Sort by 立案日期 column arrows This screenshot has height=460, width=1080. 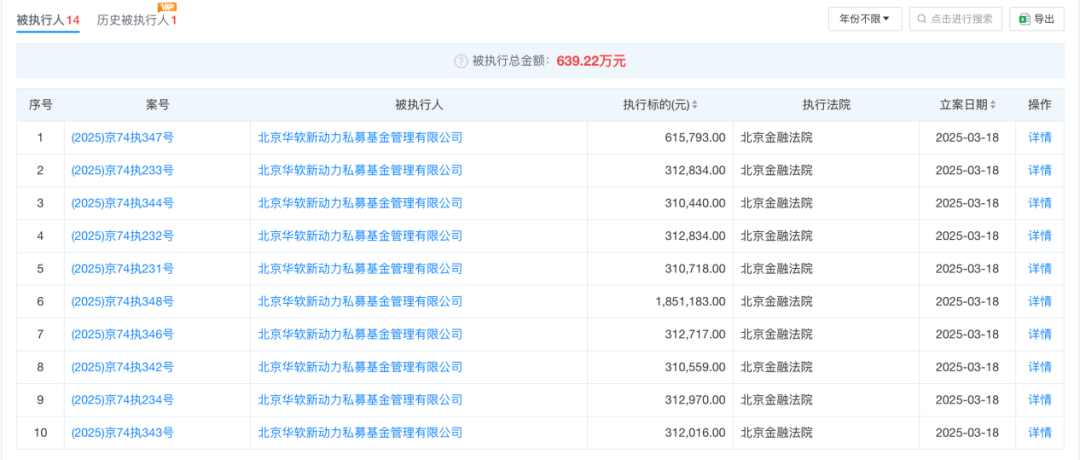[993, 105]
